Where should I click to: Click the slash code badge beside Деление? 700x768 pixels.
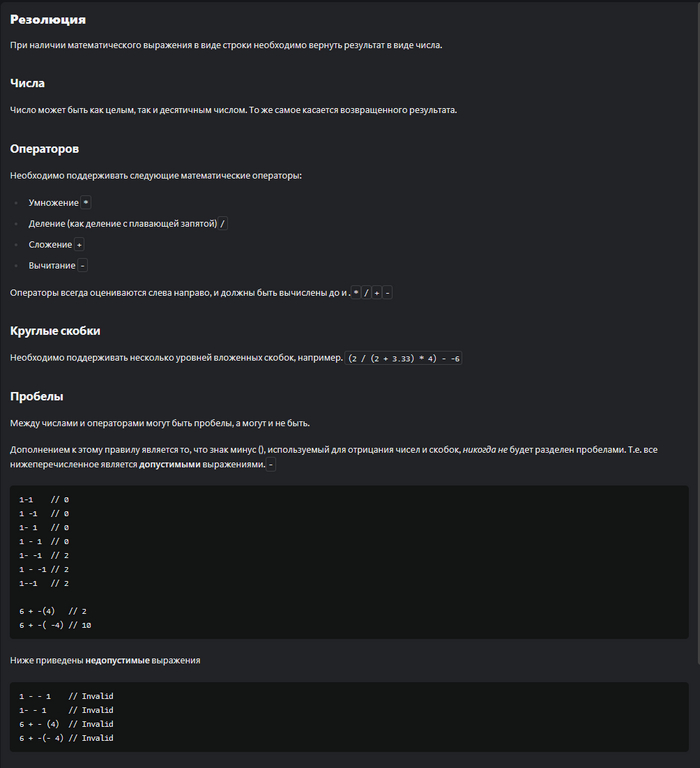click(x=223, y=224)
